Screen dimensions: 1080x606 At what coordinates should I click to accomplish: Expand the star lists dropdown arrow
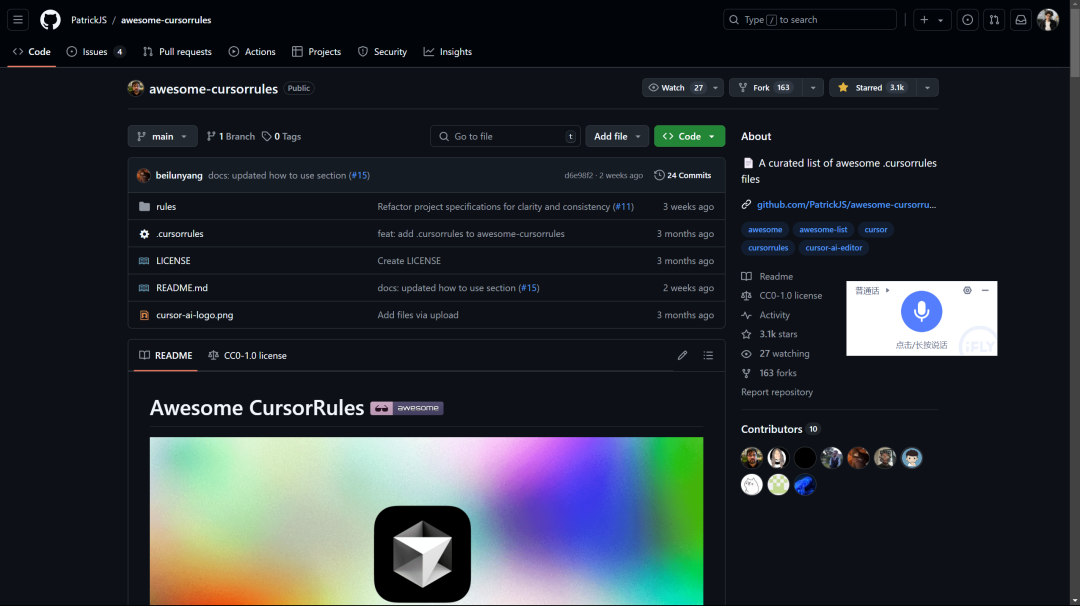pyautogui.click(x=927, y=87)
